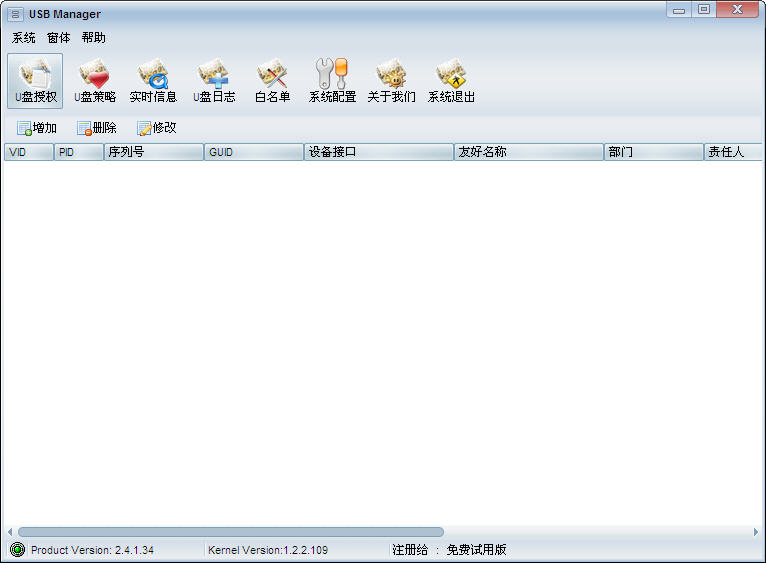
Task: Open the 窗体 menu
Action: click(59, 38)
